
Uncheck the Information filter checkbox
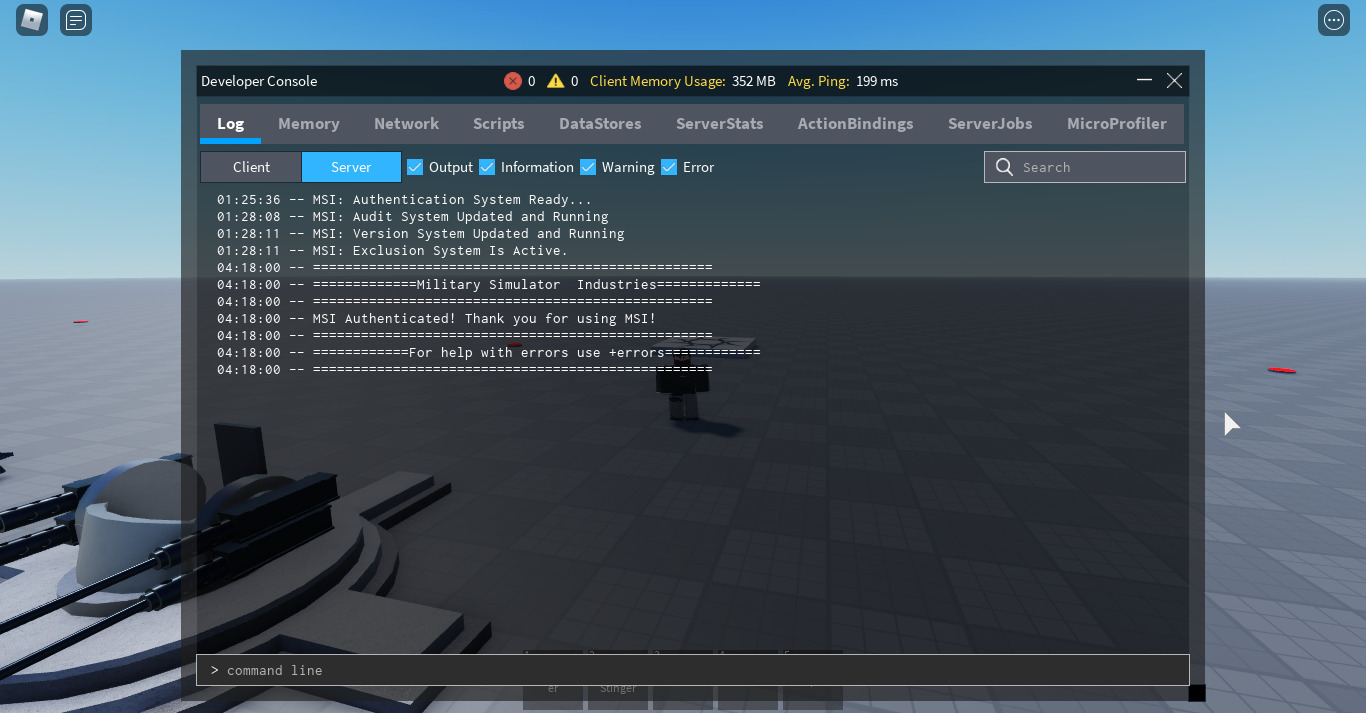click(x=487, y=167)
